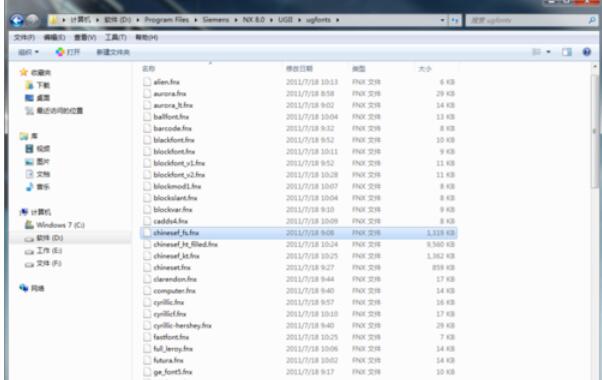This screenshot has width=602, height=380.
Task: Click the Favorites star icon
Action: 24,72
